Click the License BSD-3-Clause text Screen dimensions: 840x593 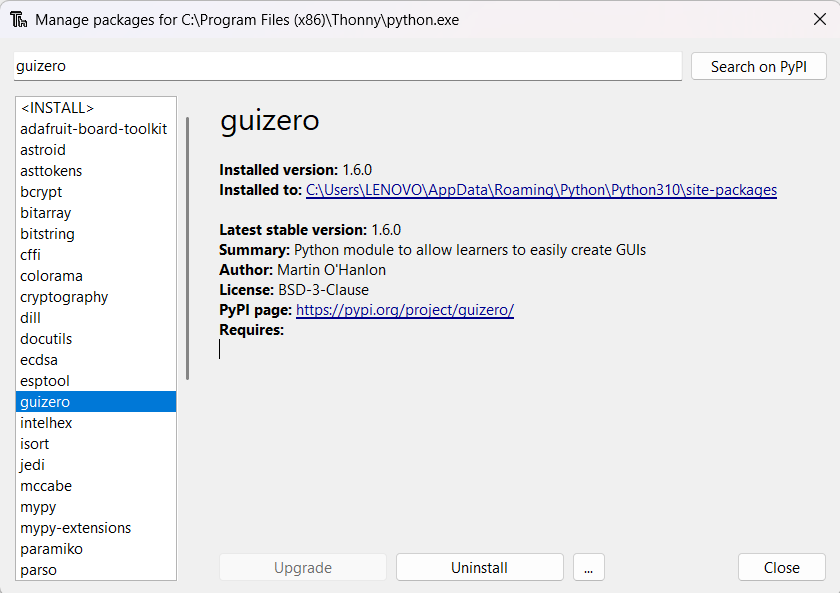pos(294,290)
